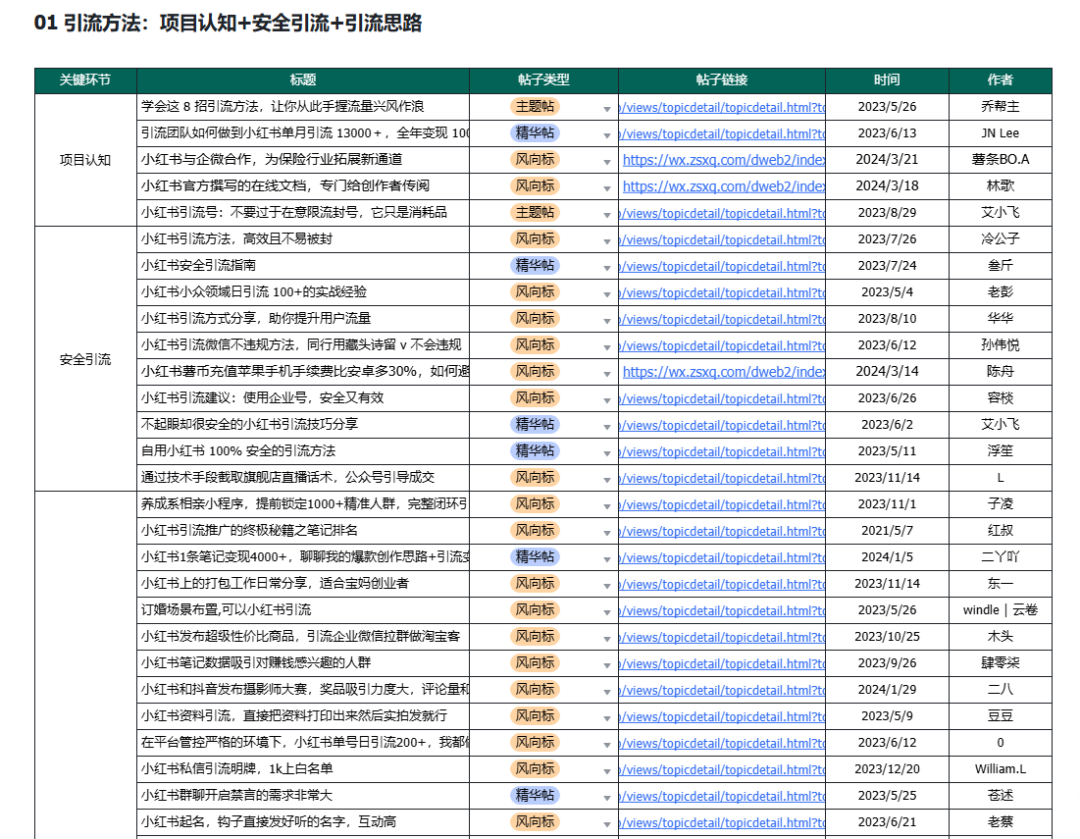
Task: Select date cell 2023/5/4
Action: (887, 292)
